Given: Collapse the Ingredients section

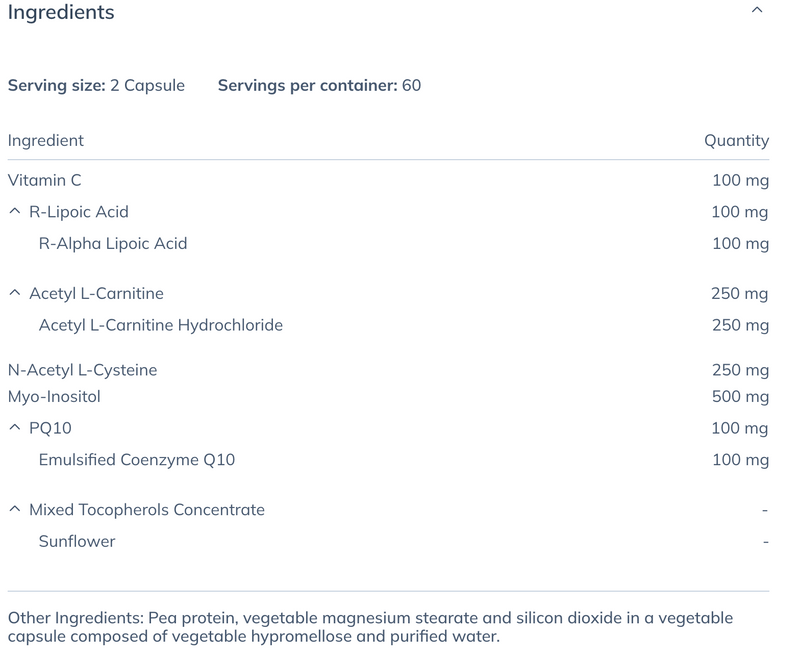Looking at the screenshot, I should click(757, 10).
